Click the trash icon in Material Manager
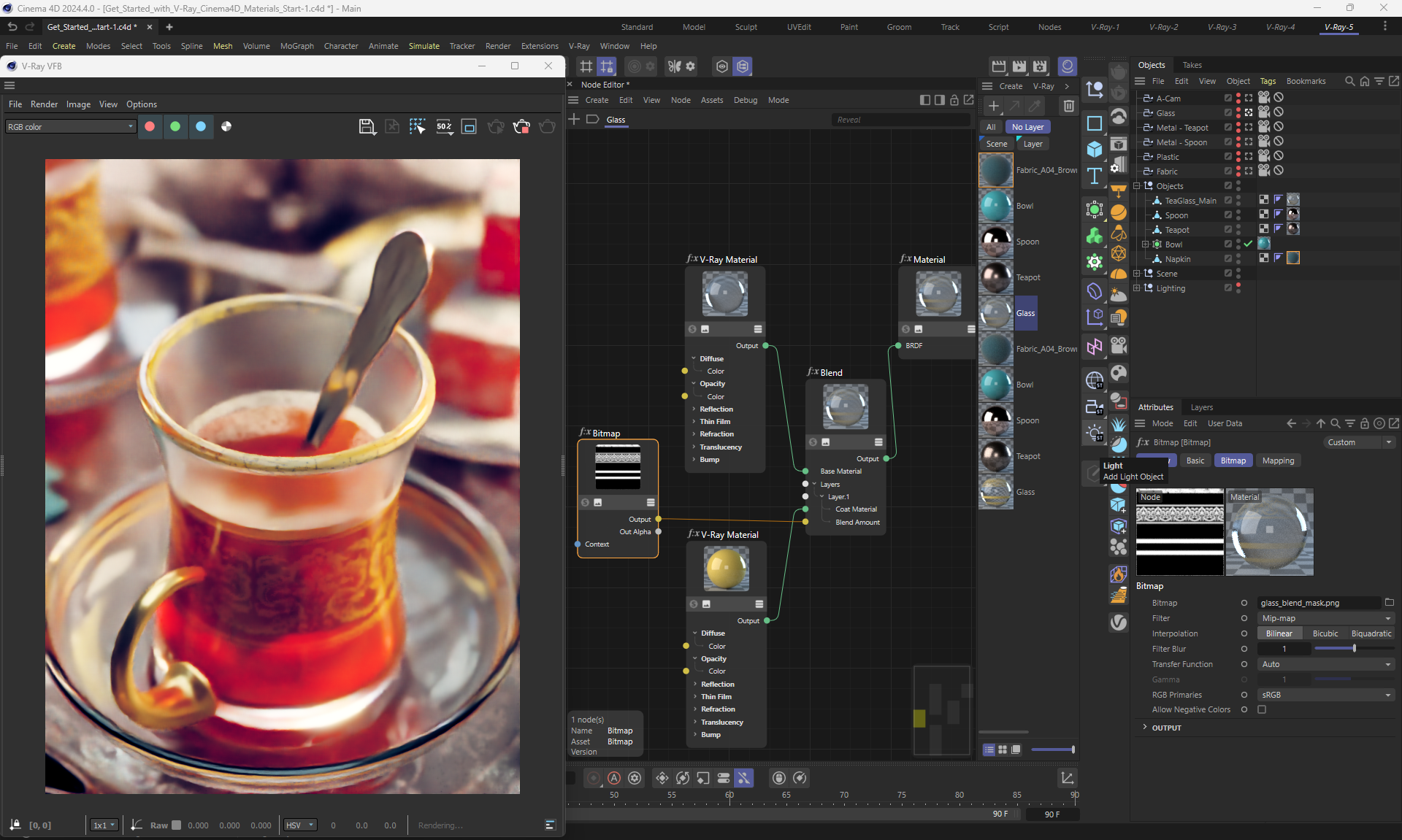The width and height of the screenshot is (1402, 840). click(1068, 107)
